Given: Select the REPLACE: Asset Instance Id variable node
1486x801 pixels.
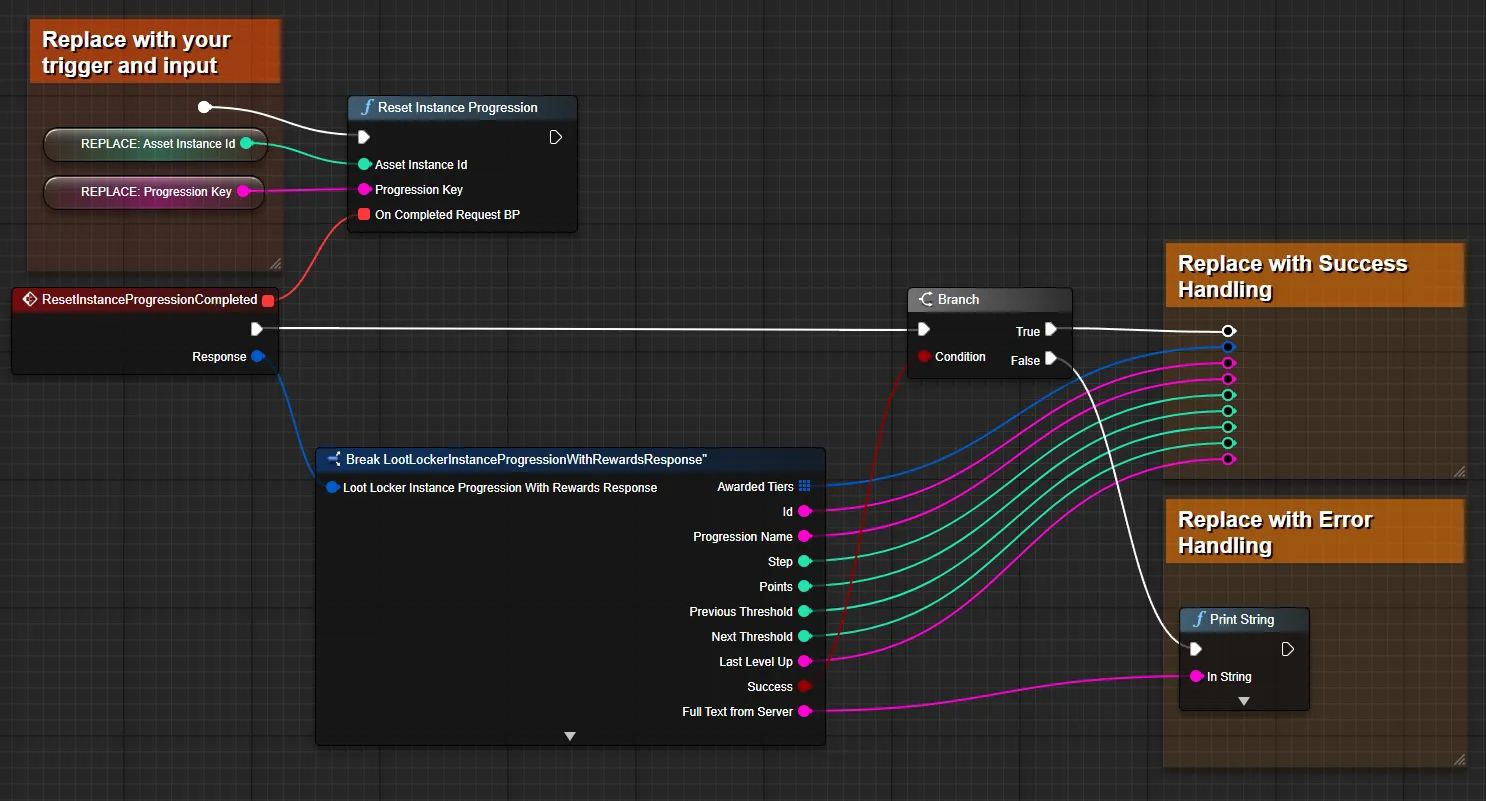Looking at the screenshot, I should (156, 144).
